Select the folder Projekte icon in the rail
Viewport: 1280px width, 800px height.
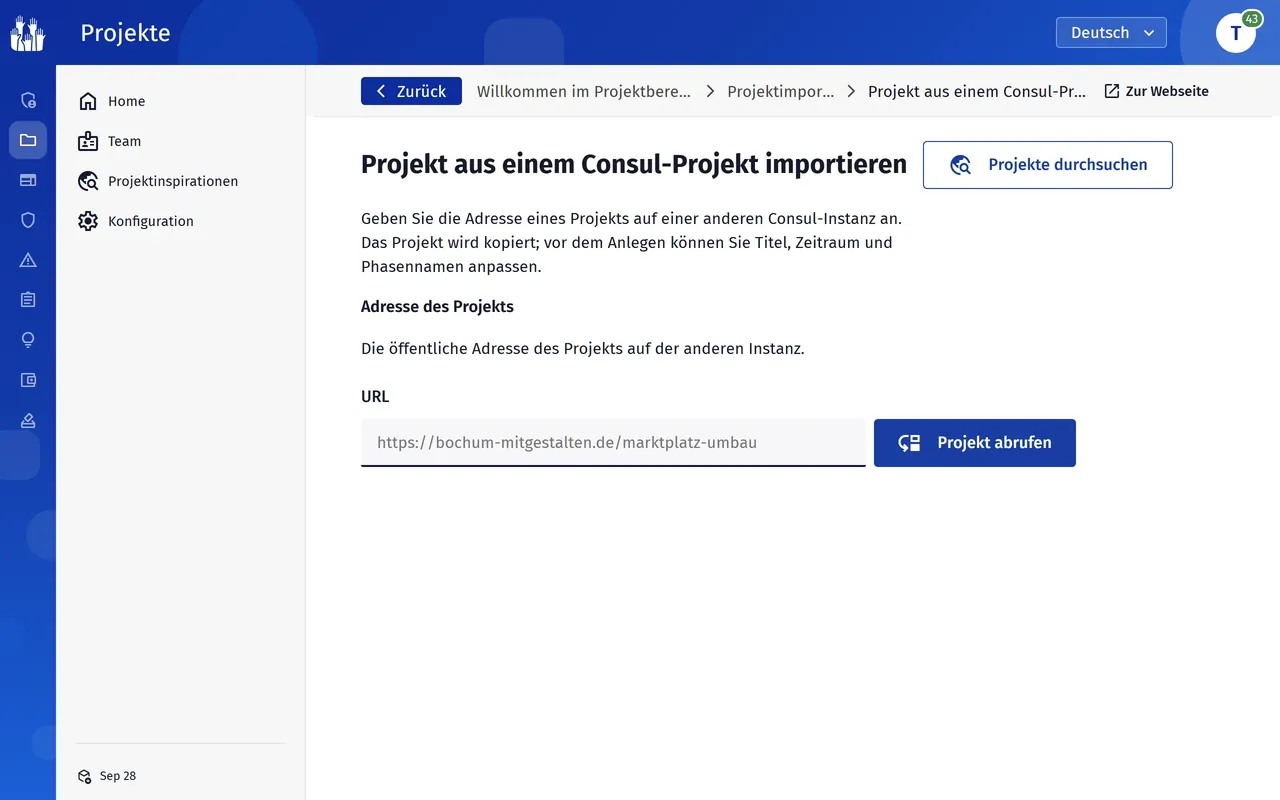click(x=28, y=140)
